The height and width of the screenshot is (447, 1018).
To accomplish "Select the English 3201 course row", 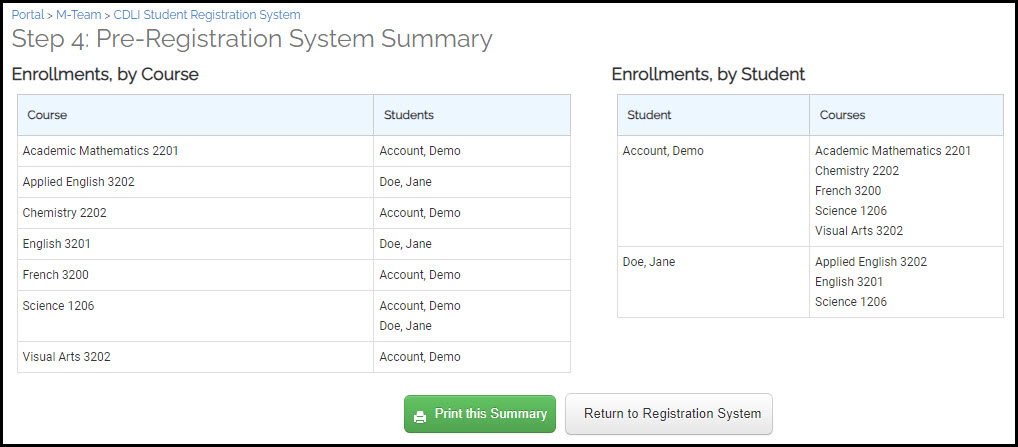I will pos(294,244).
